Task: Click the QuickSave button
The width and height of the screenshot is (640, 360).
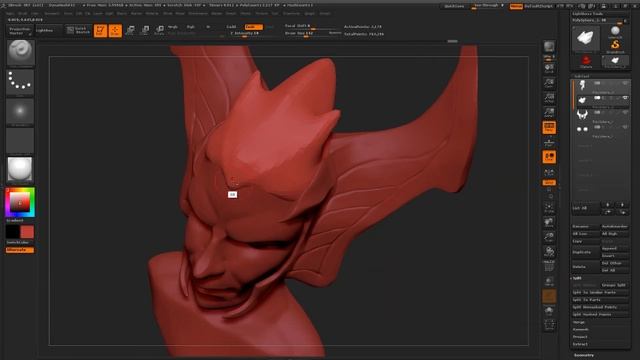Action: 454,6
